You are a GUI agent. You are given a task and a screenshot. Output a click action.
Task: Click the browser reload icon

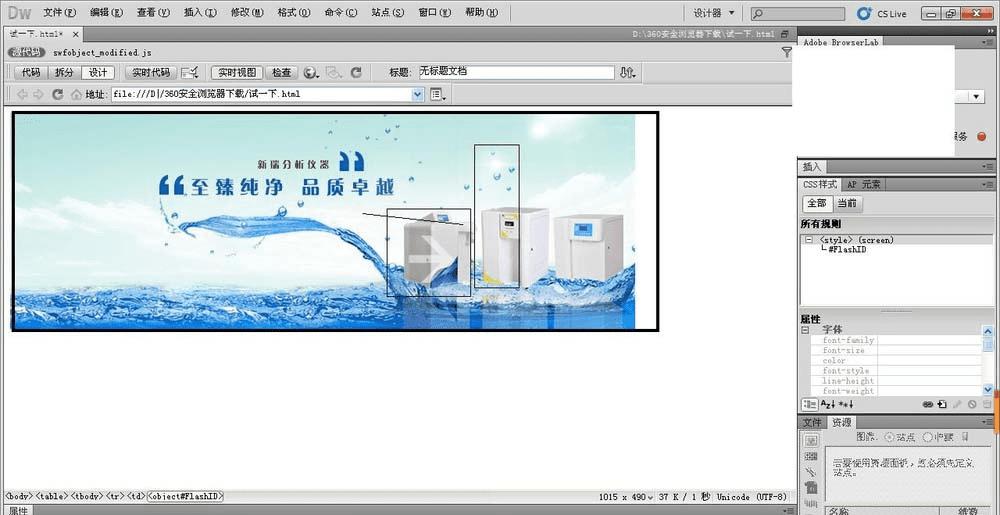(57, 94)
